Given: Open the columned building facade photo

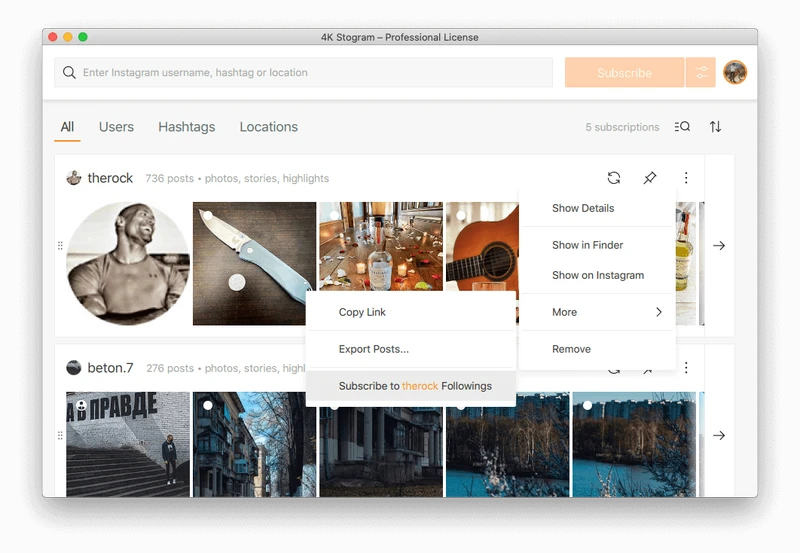Looking at the screenshot, I should (x=381, y=451).
